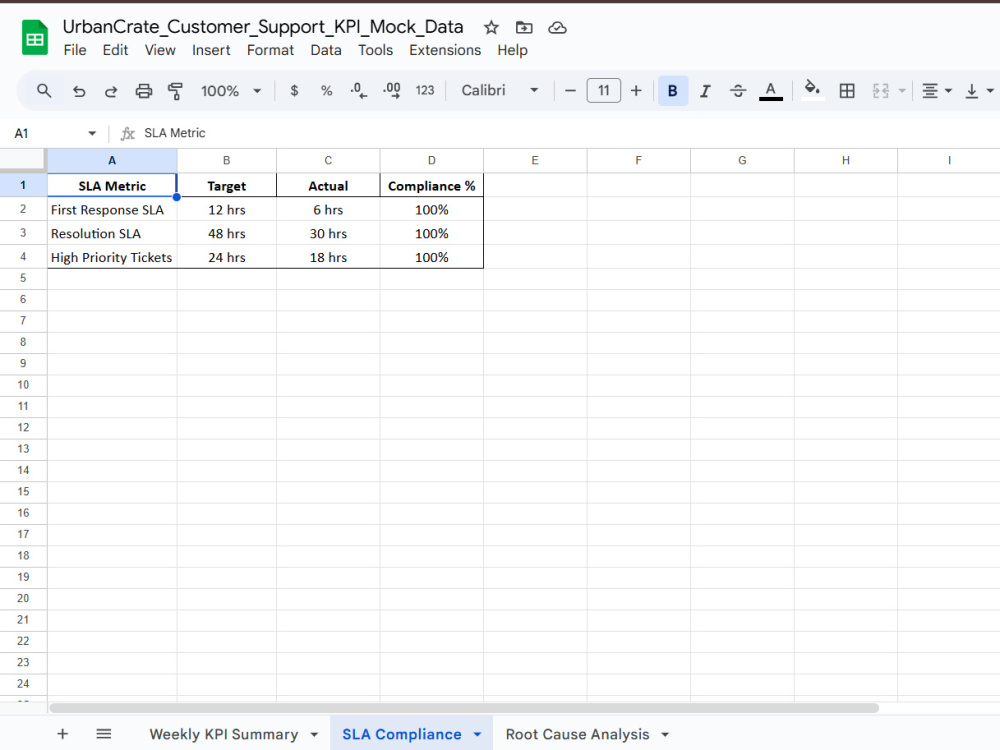Open vertical align dropdown
1000x750 pixels.
(x=979, y=91)
